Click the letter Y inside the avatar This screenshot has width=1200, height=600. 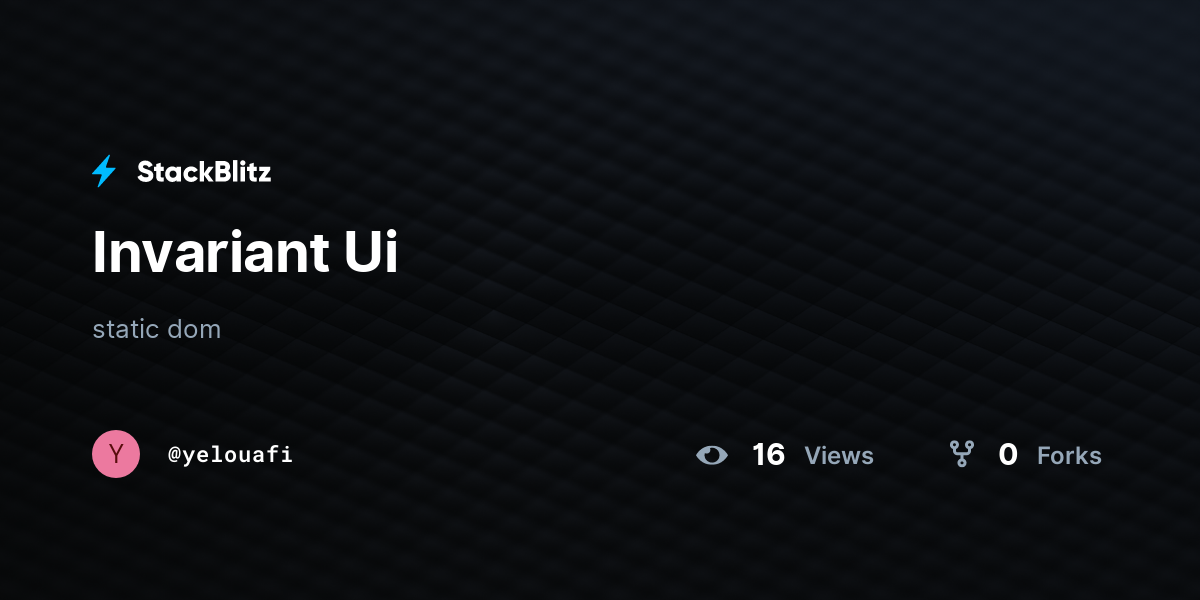coord(116,454)
